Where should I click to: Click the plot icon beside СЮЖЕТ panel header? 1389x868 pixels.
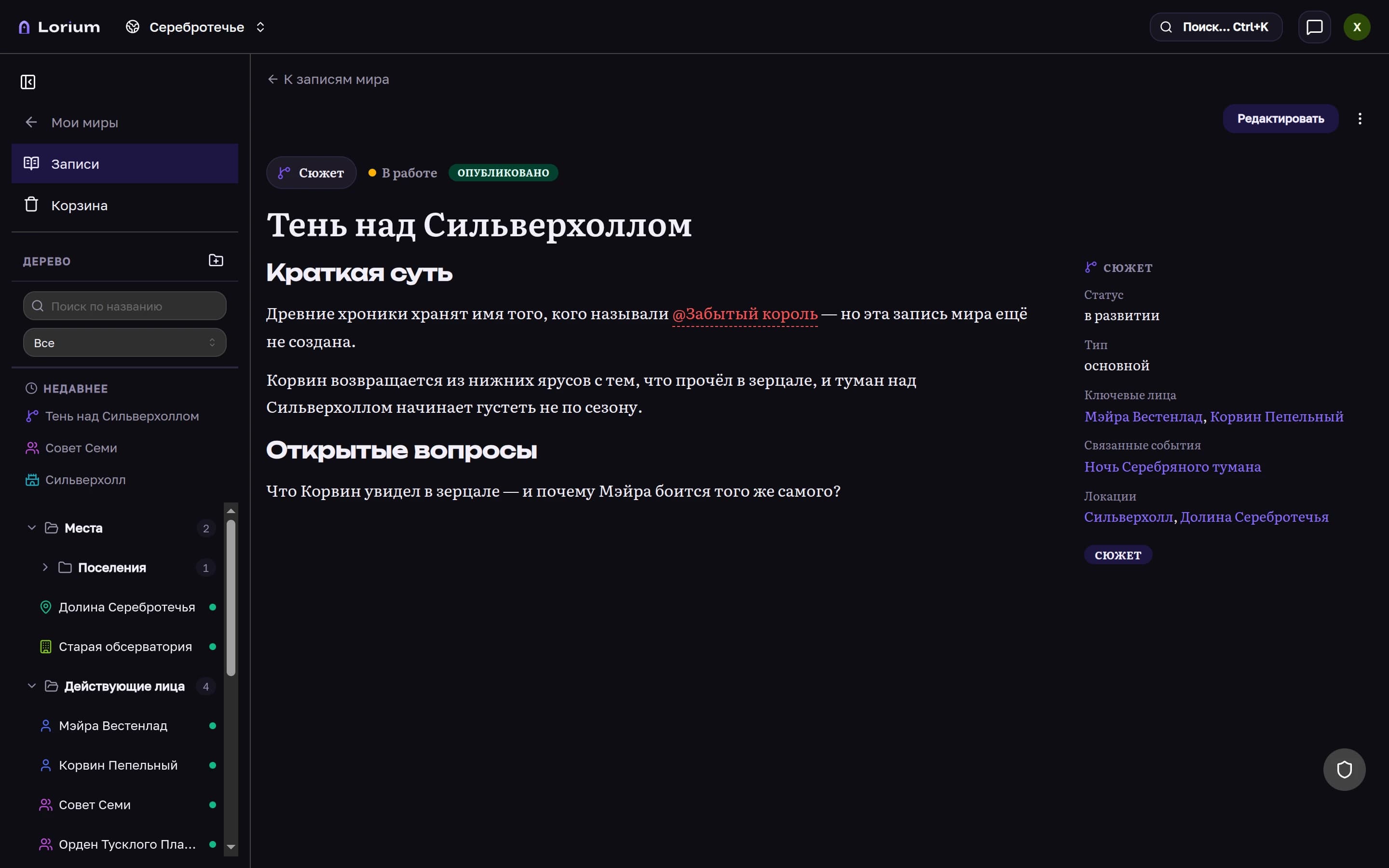(x=1090, y=268)
